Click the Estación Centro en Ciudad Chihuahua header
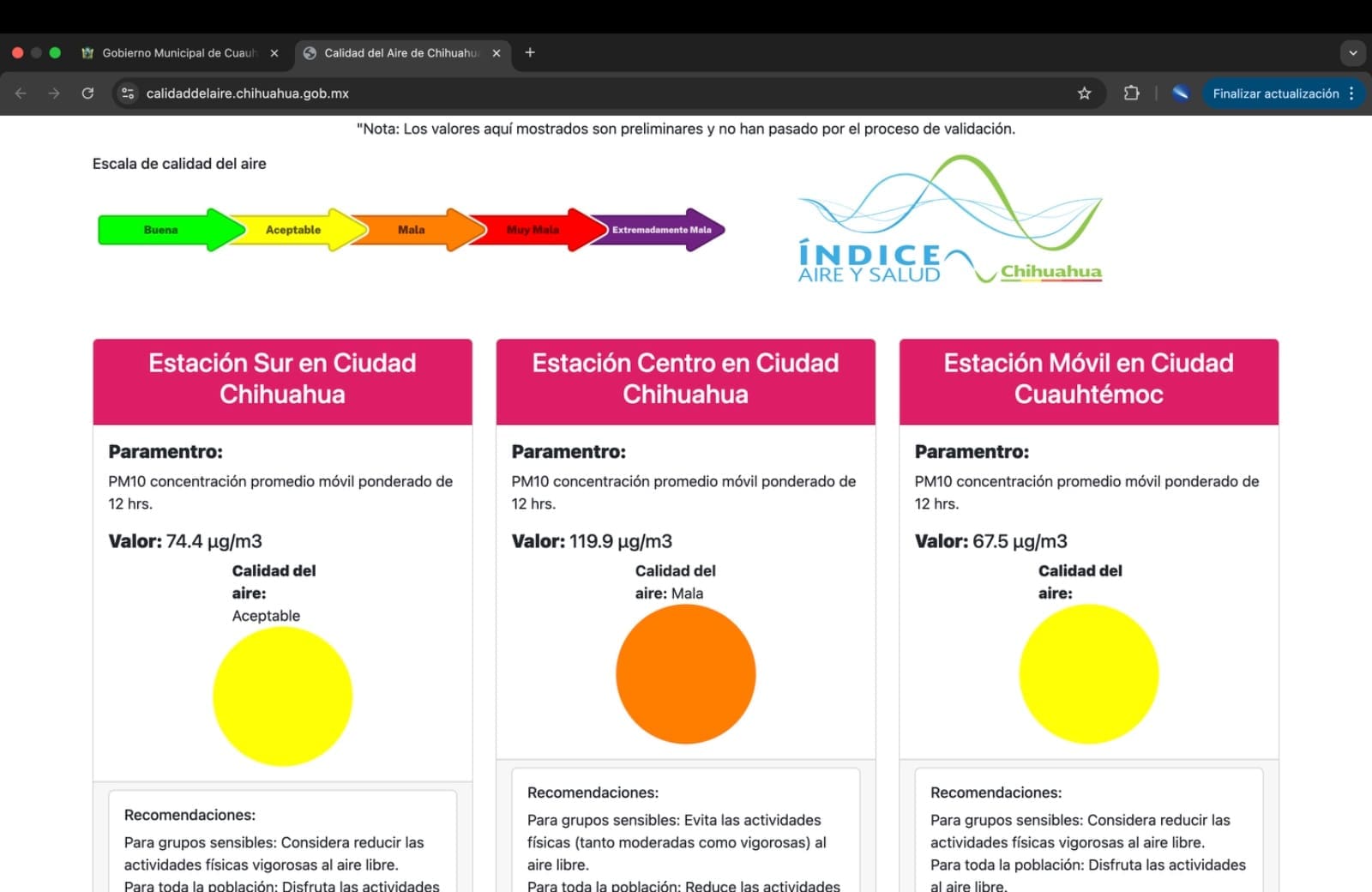 pos(685,379)
